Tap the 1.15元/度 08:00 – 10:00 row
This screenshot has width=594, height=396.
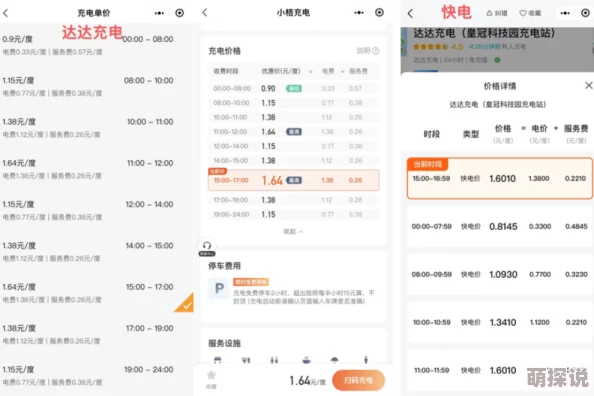click(x=97, y=86)
